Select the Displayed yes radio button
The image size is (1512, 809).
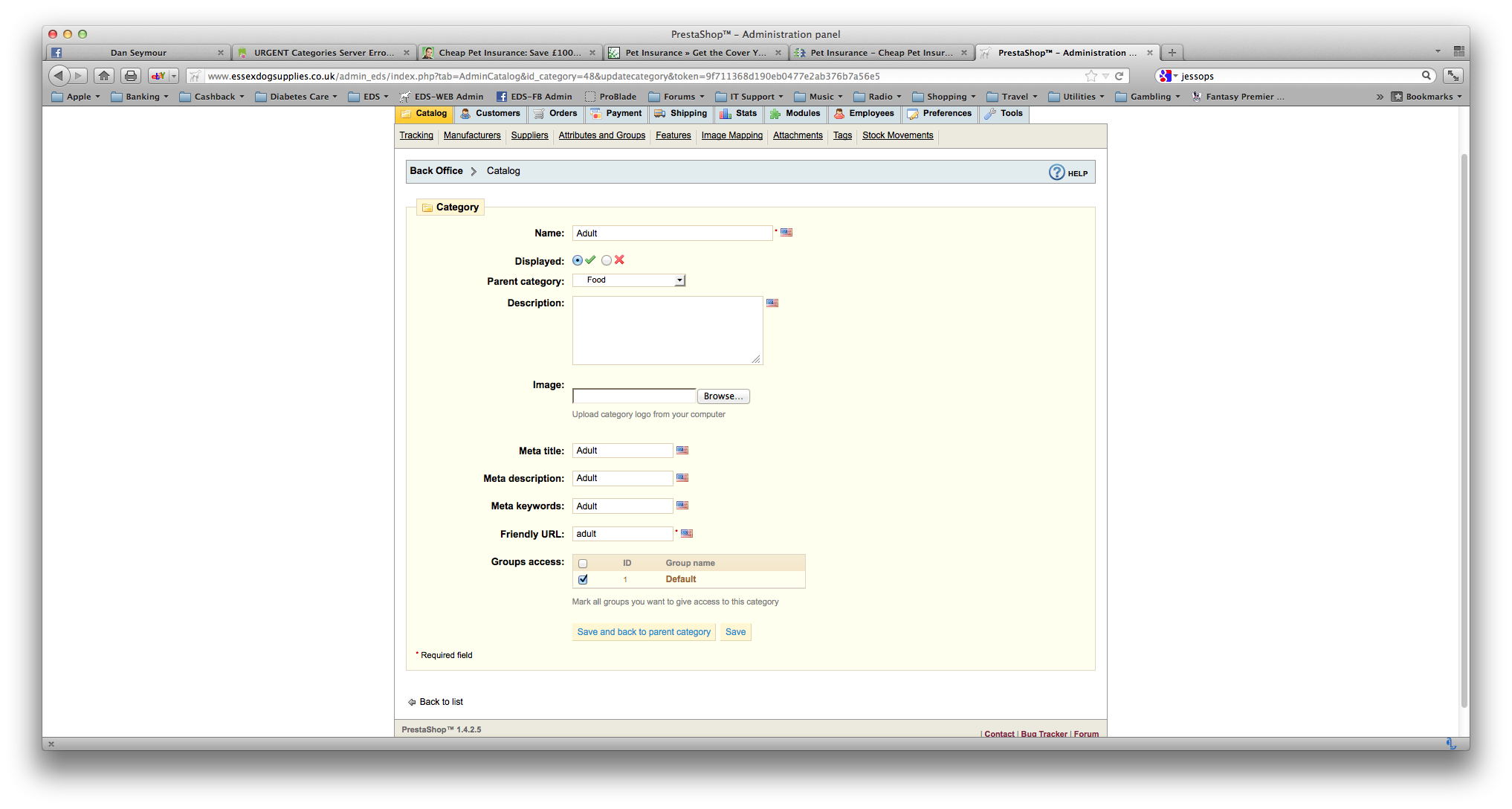point(578,260)
